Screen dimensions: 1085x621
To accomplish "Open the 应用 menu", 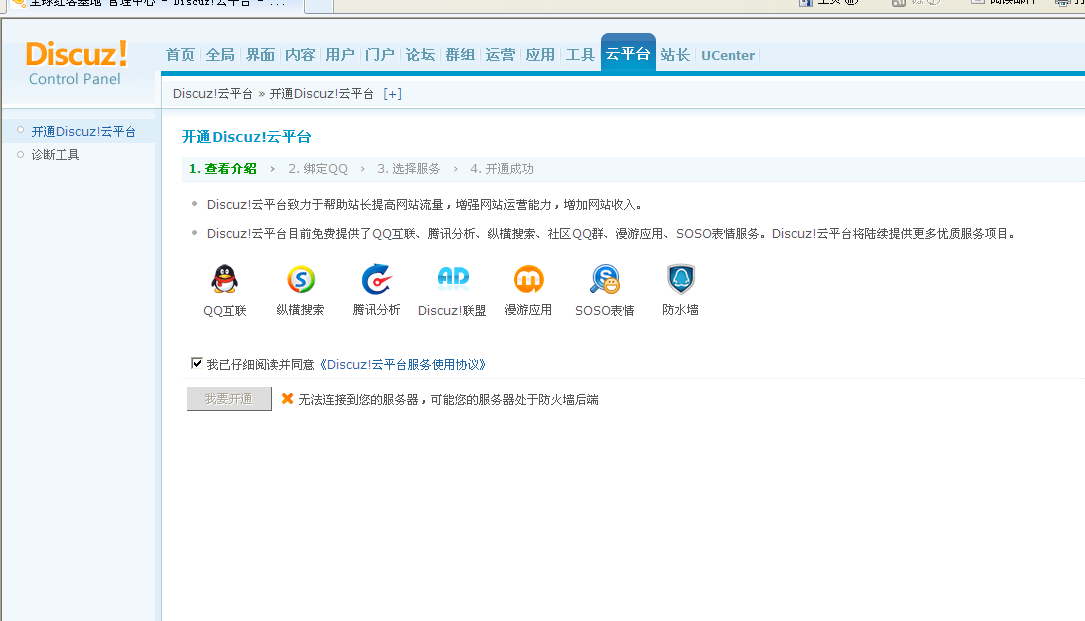I will 540,55.
